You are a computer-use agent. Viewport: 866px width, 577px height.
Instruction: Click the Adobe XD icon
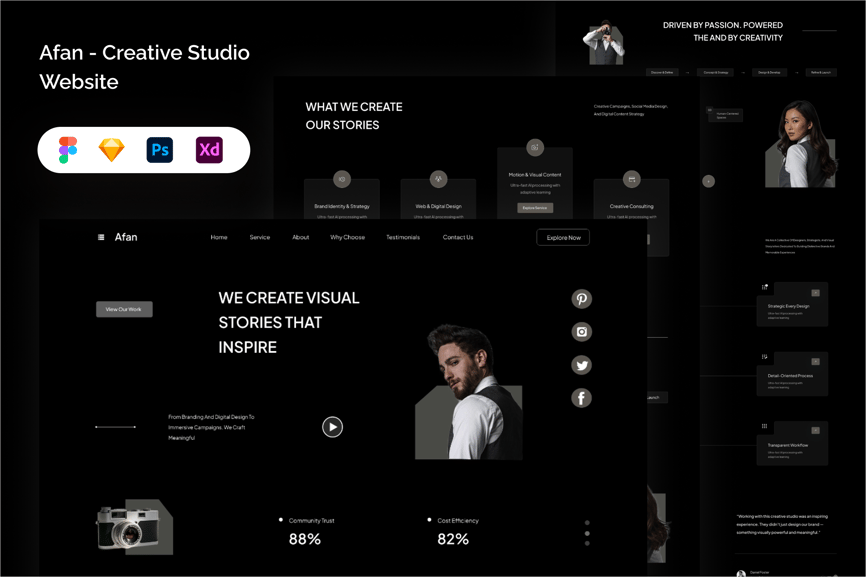tap(209, 150)
